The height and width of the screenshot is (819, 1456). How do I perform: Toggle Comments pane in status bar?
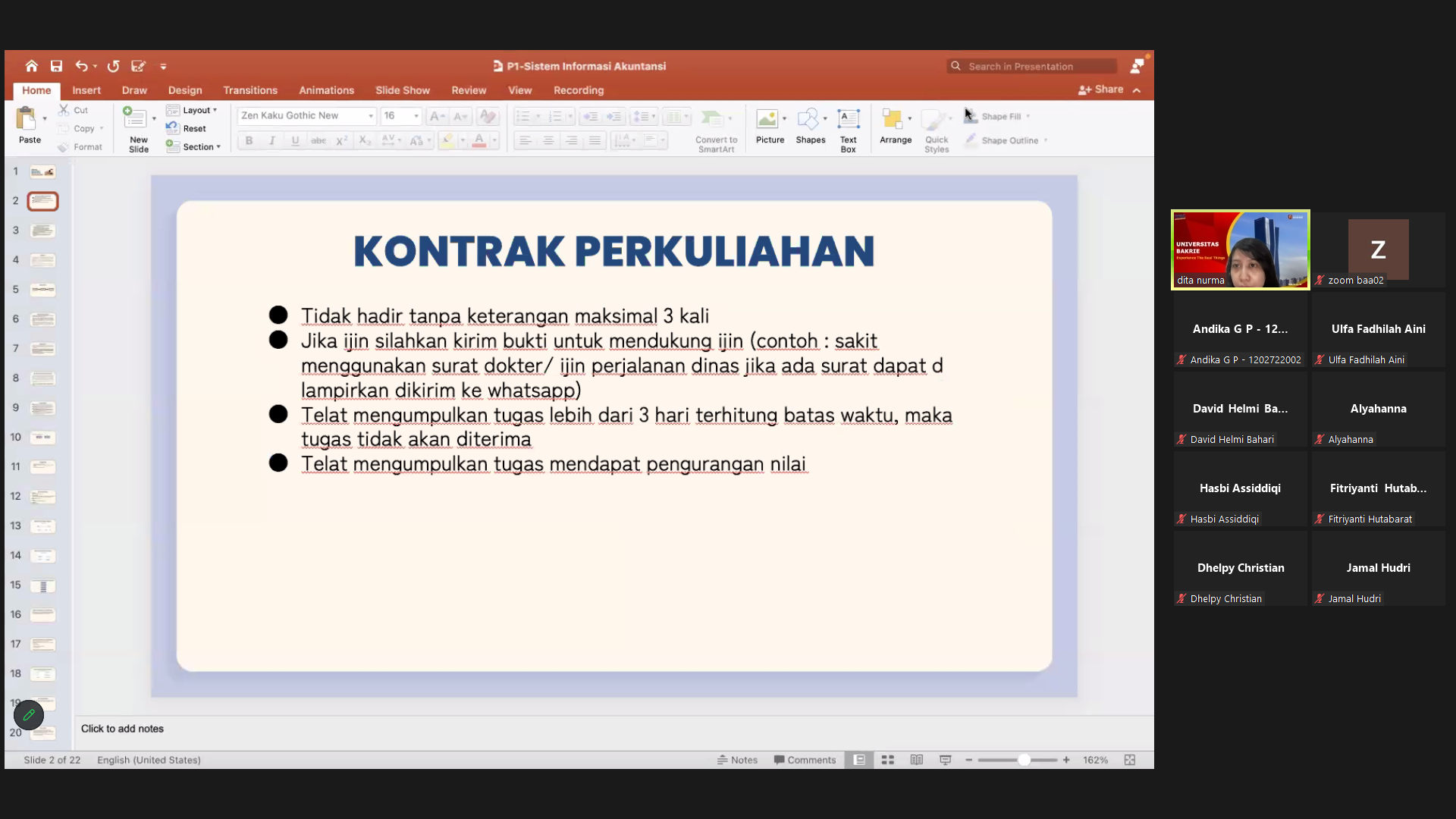pyautogui.click(x=805, y=760)
